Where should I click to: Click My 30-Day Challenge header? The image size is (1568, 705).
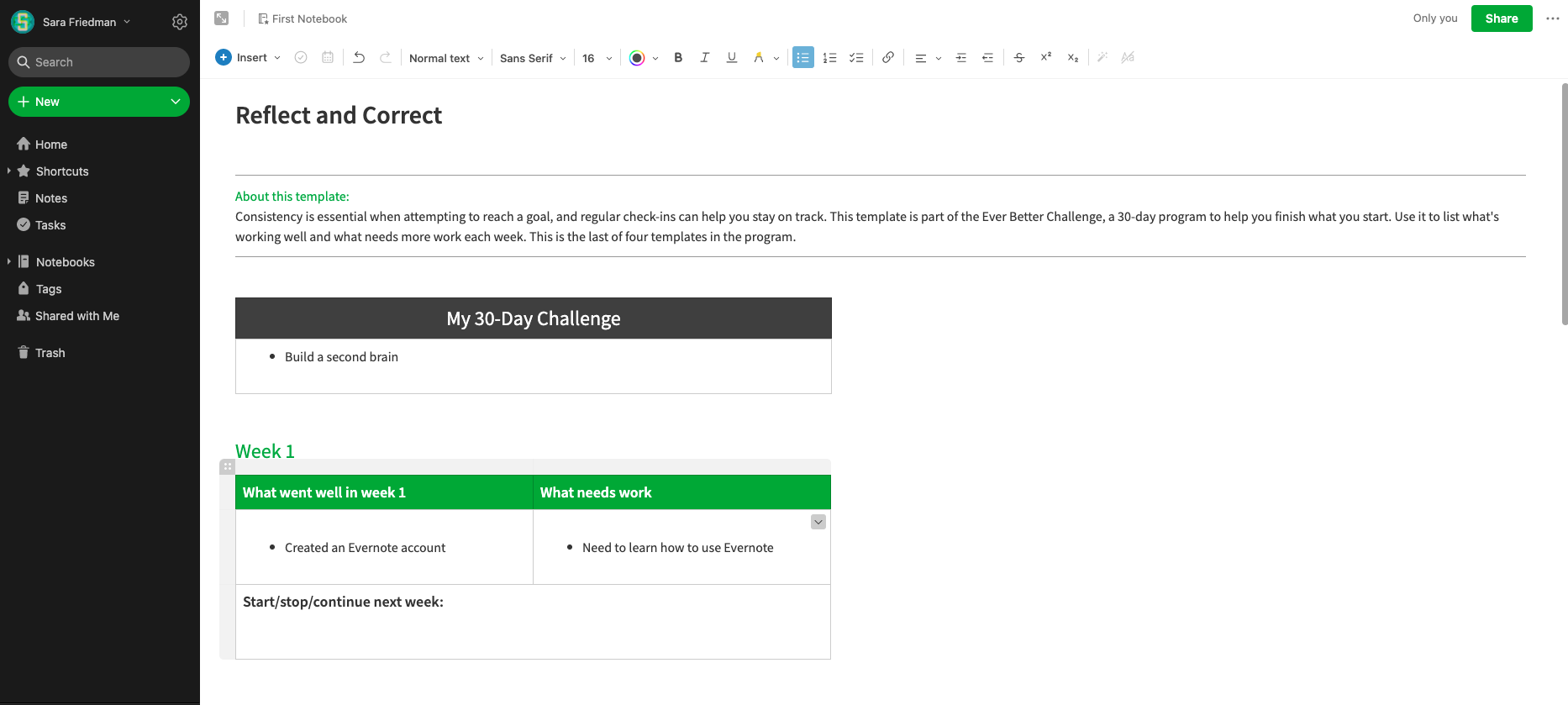pyautogui.click(x=534, y=318)
